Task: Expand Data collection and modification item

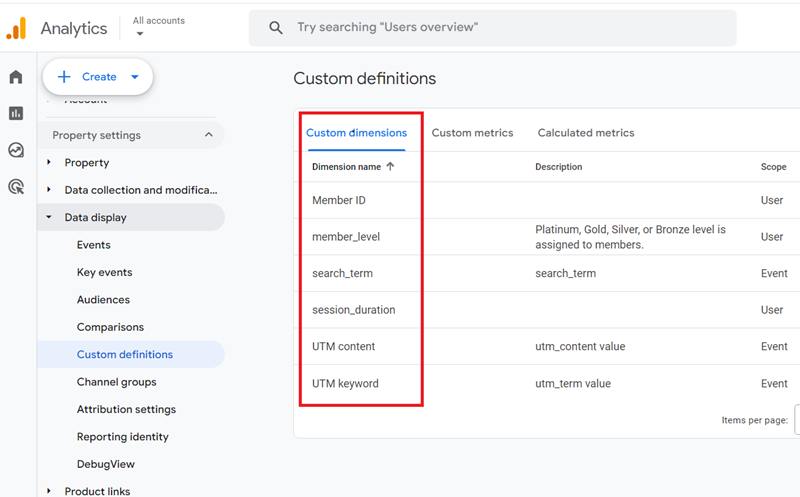Action: tap(49, 190)
